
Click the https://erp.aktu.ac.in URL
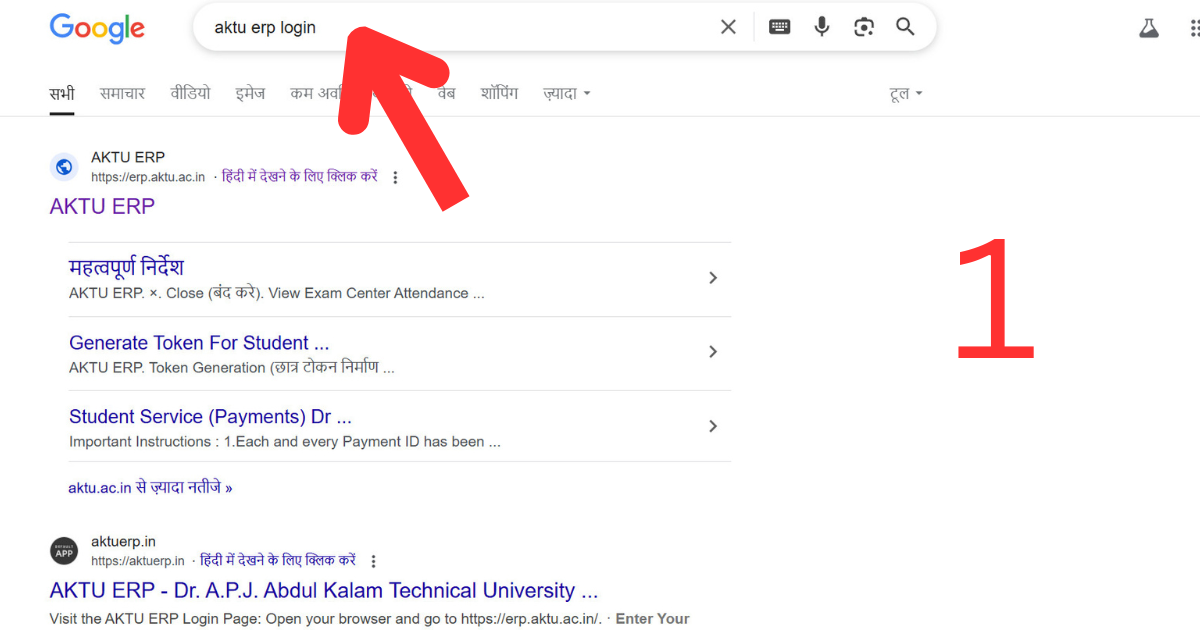(148, 177)
